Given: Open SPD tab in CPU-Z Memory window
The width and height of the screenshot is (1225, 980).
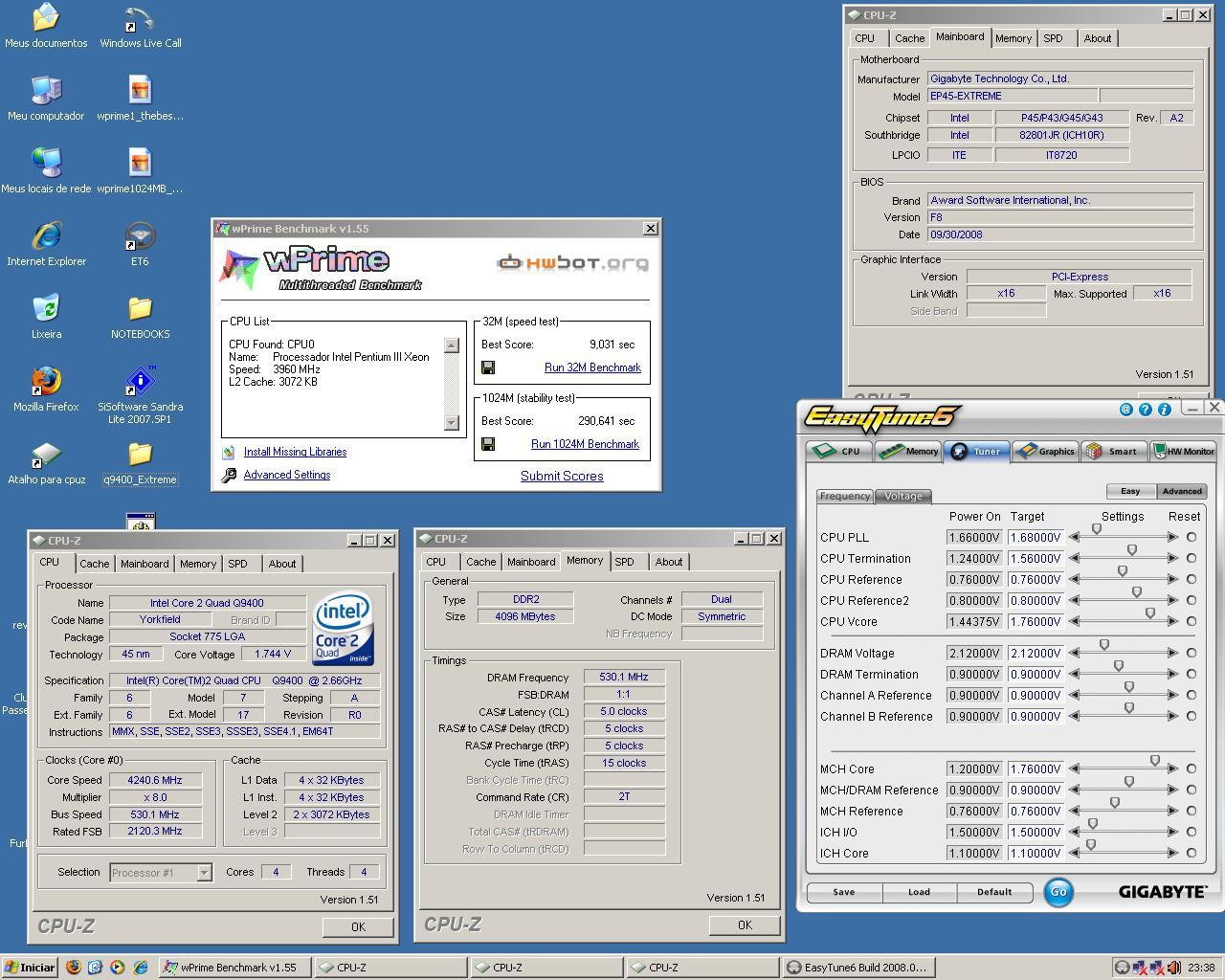Looking at the screenshot, I should click(x=624, y=562).
